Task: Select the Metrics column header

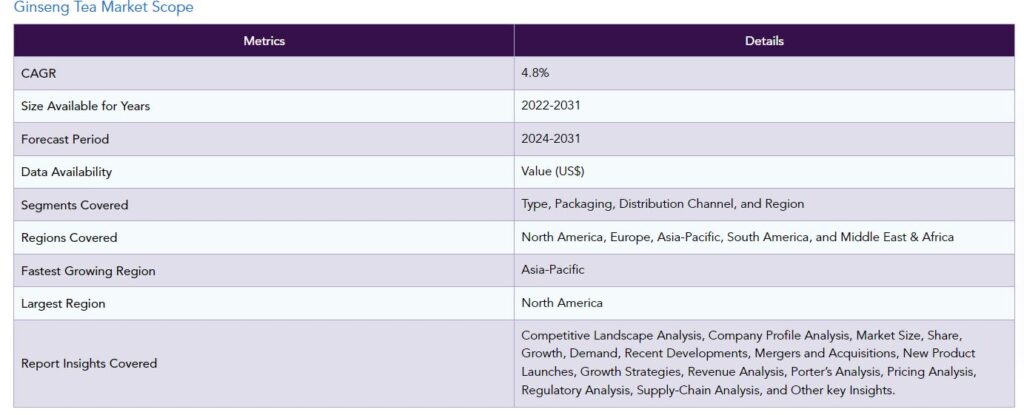Action: 264,41
